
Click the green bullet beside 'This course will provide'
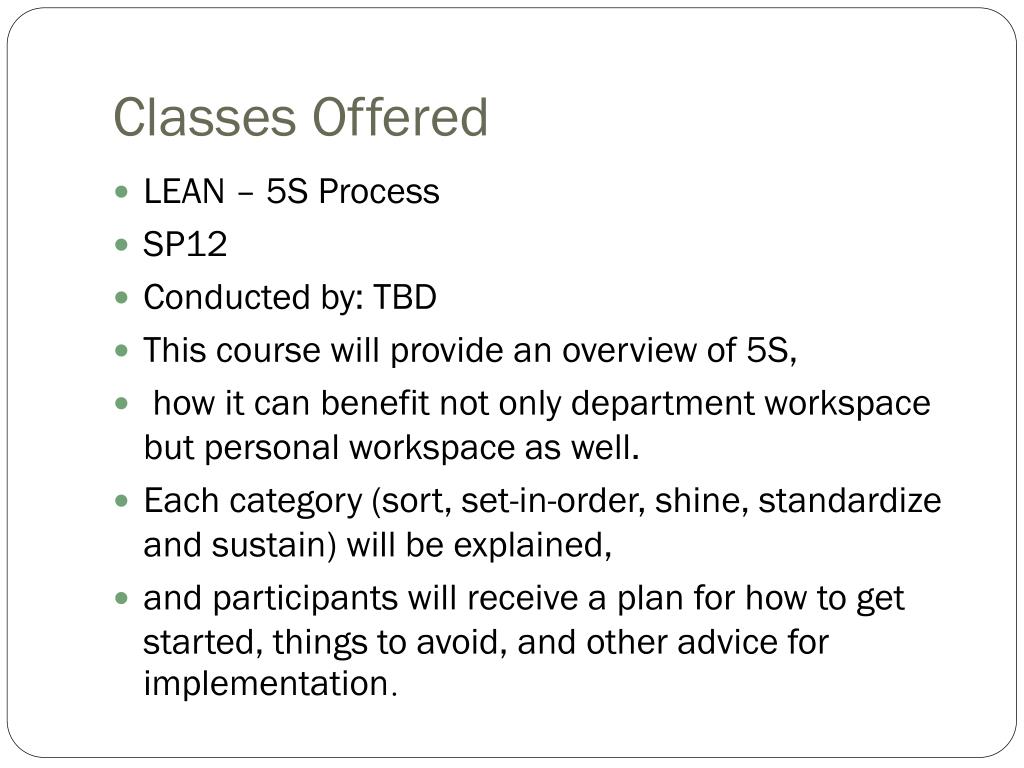(121, 351)
